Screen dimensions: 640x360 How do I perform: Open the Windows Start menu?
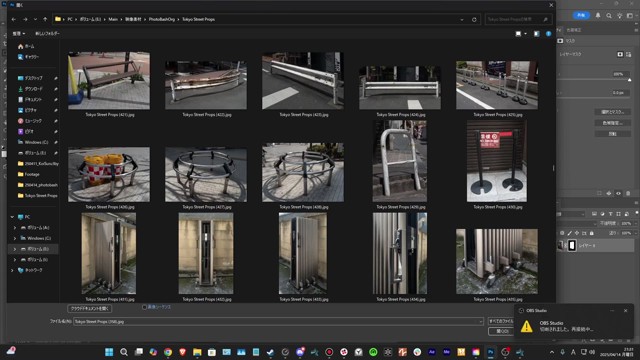109,352
